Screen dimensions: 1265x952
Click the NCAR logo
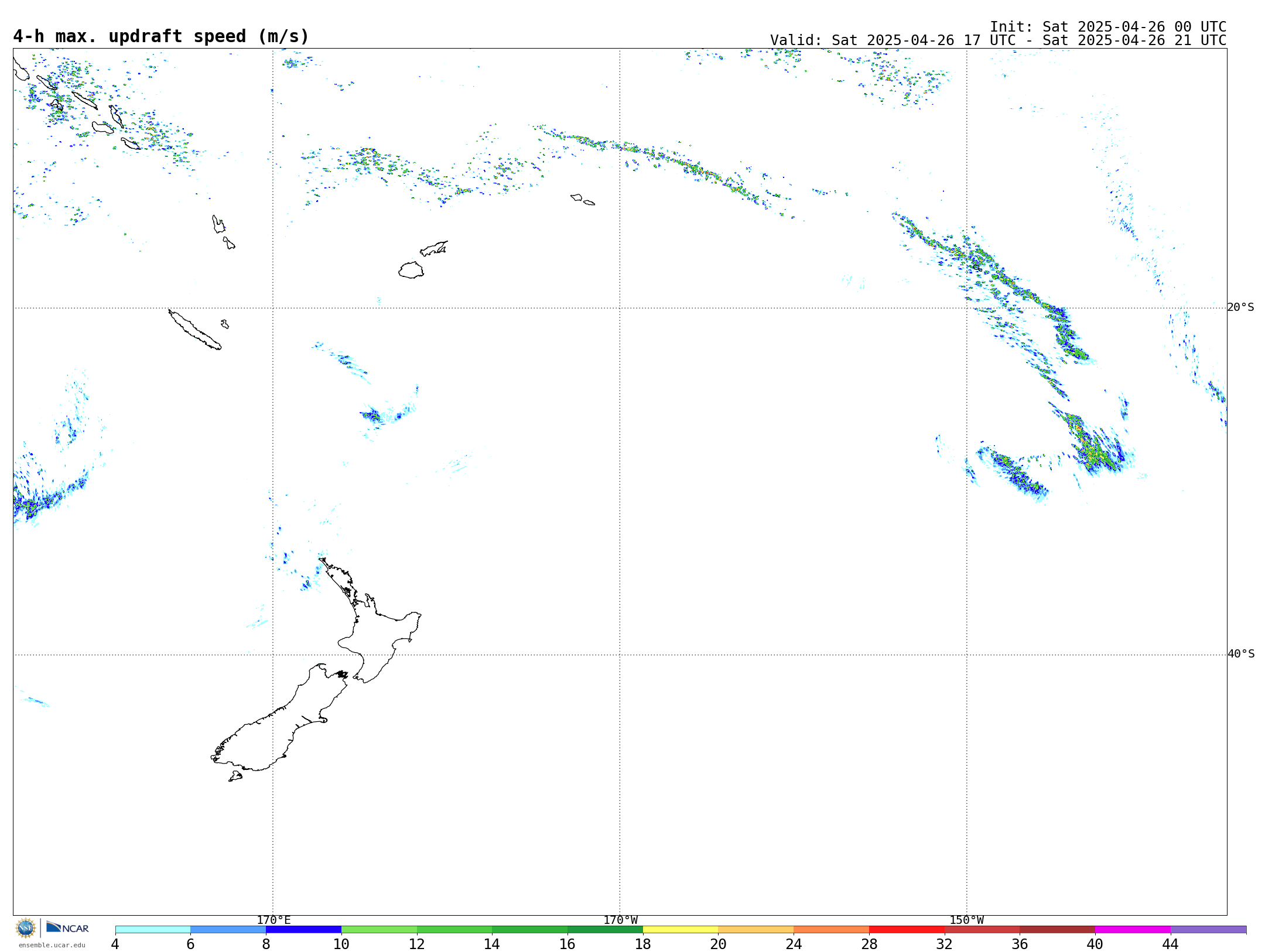click(x=67, y=927)
